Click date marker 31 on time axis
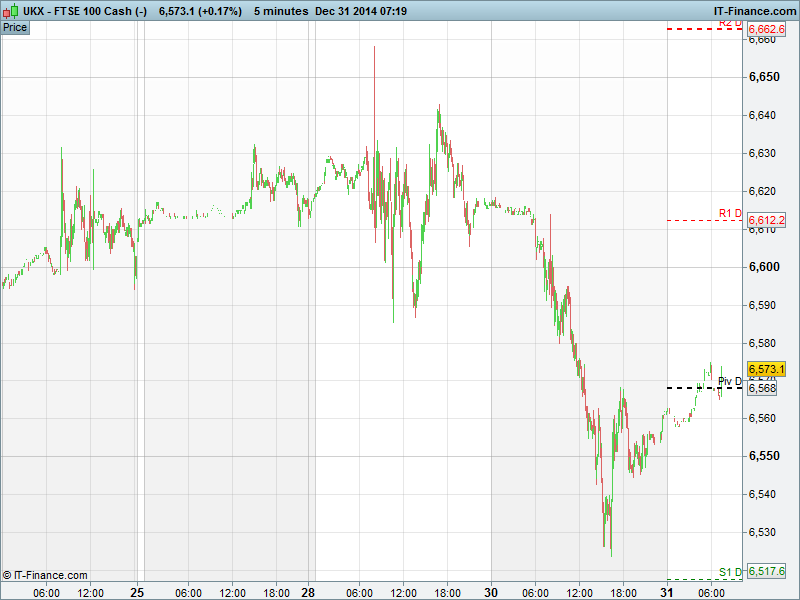 click(x=667, y=592)
